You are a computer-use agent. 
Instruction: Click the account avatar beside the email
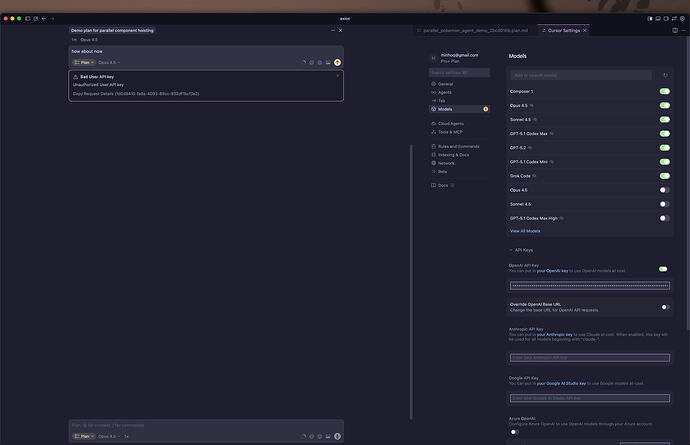pos(433,58)
